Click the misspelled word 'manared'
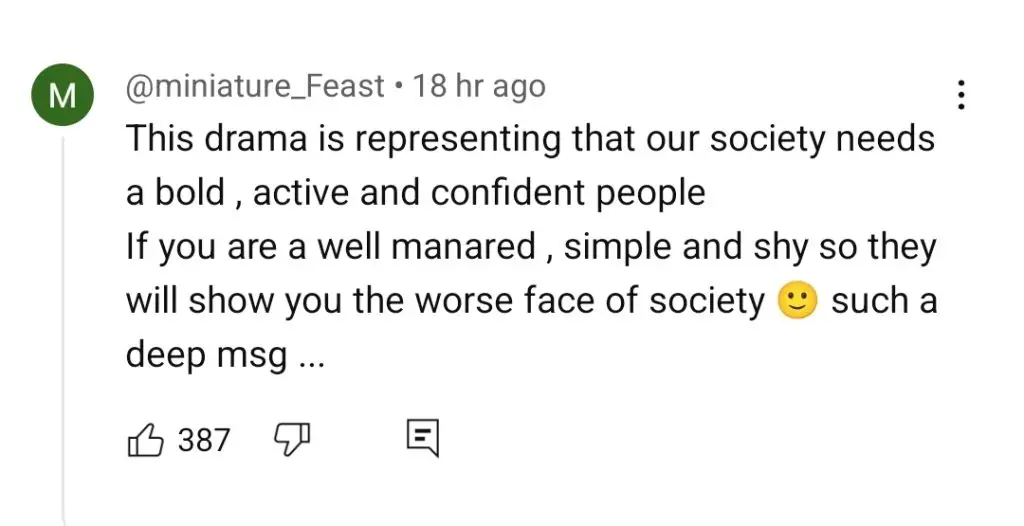The image size is (1024, 526). click(x=464, y=248)
